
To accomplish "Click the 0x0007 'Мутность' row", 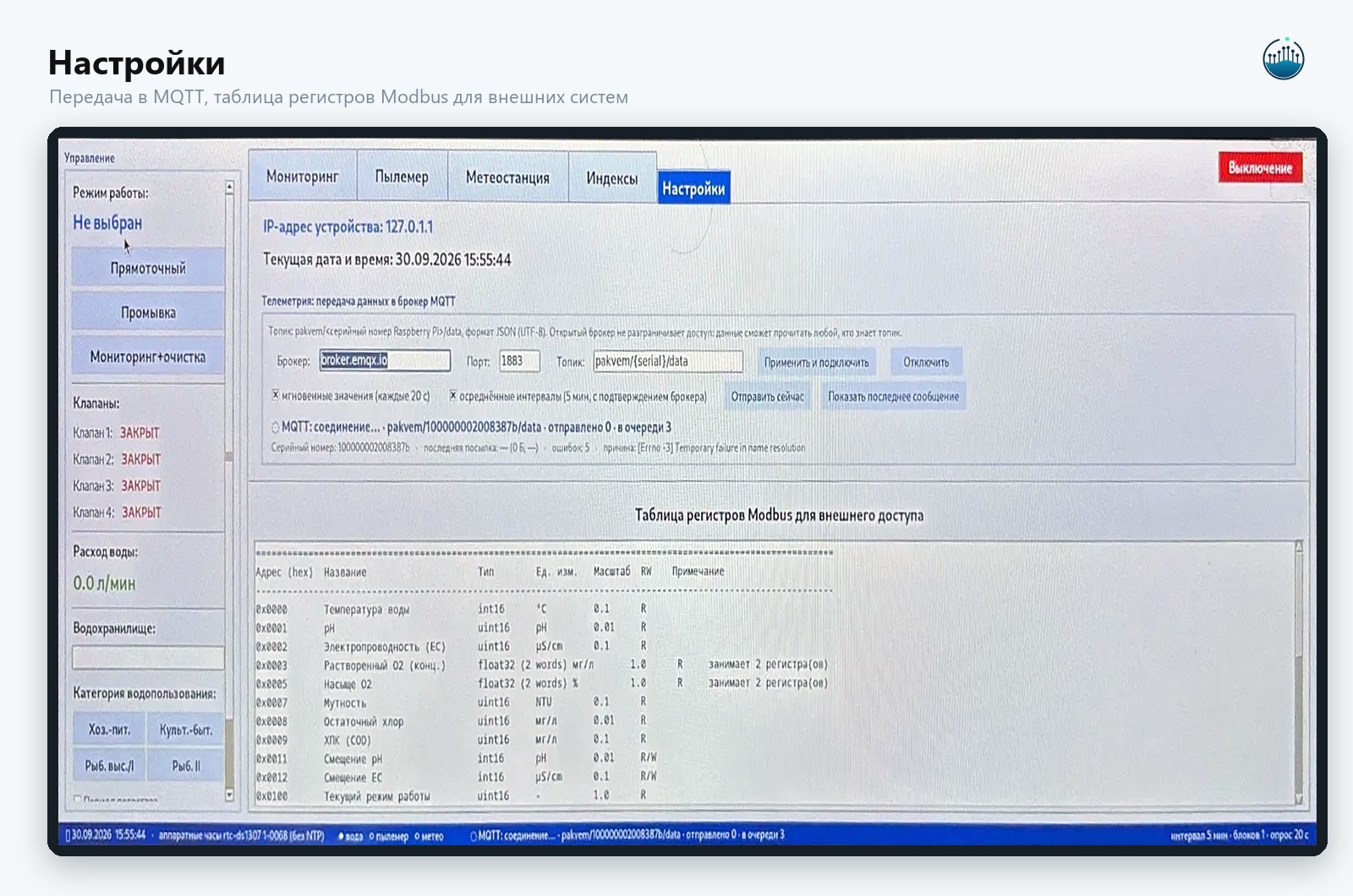I will point(452,702).
